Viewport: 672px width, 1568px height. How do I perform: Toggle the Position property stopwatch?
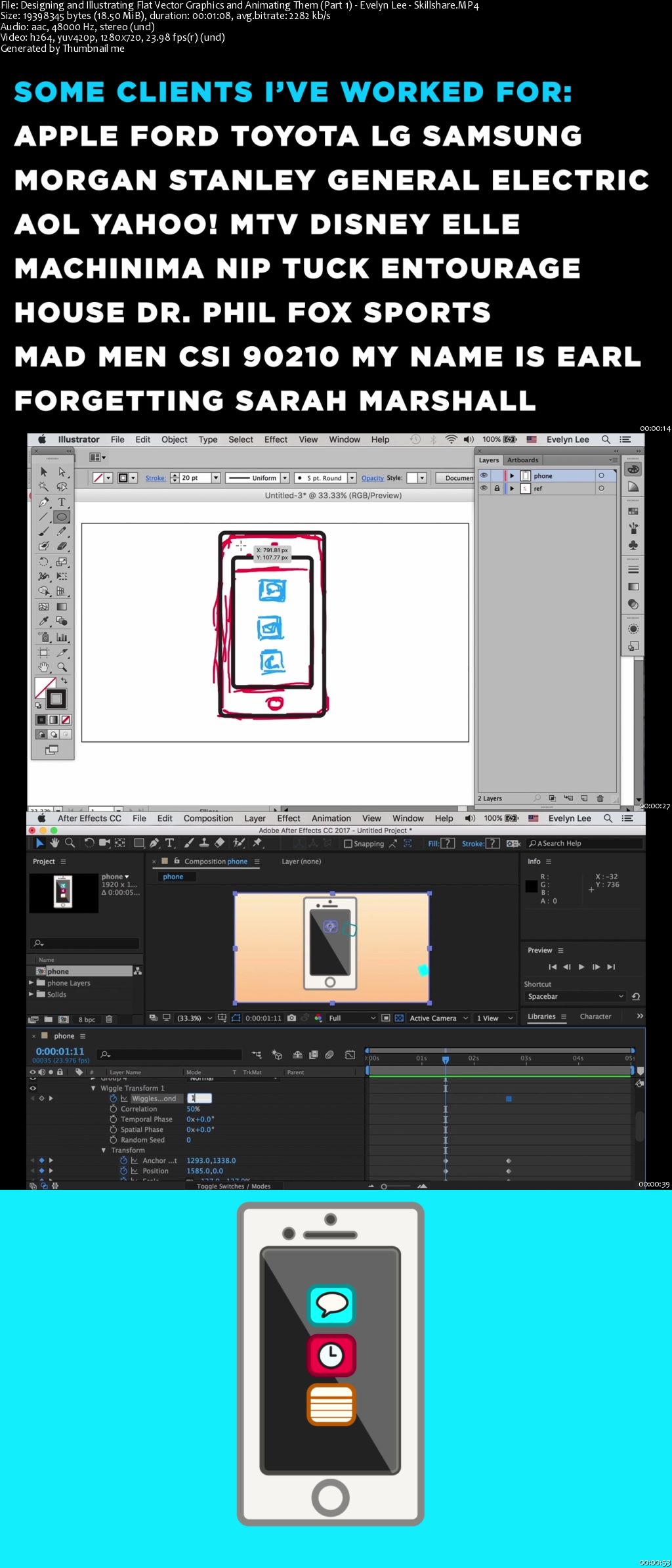click(x=123, y=1171)
